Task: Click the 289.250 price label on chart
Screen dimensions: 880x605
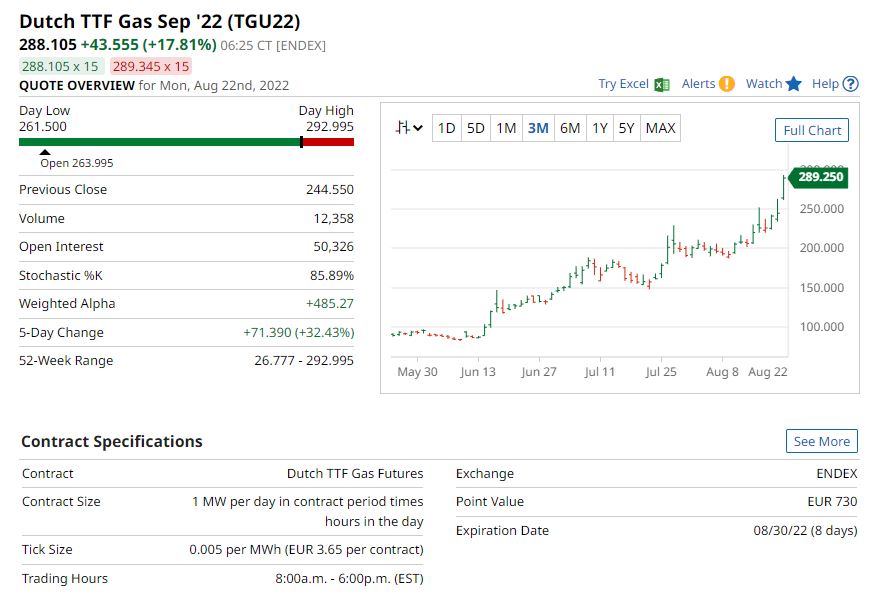Action: coord(820,177)
